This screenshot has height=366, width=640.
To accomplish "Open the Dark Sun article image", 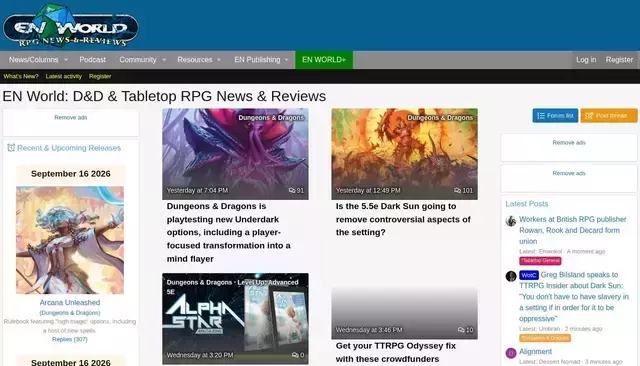I will click(404, 154).
